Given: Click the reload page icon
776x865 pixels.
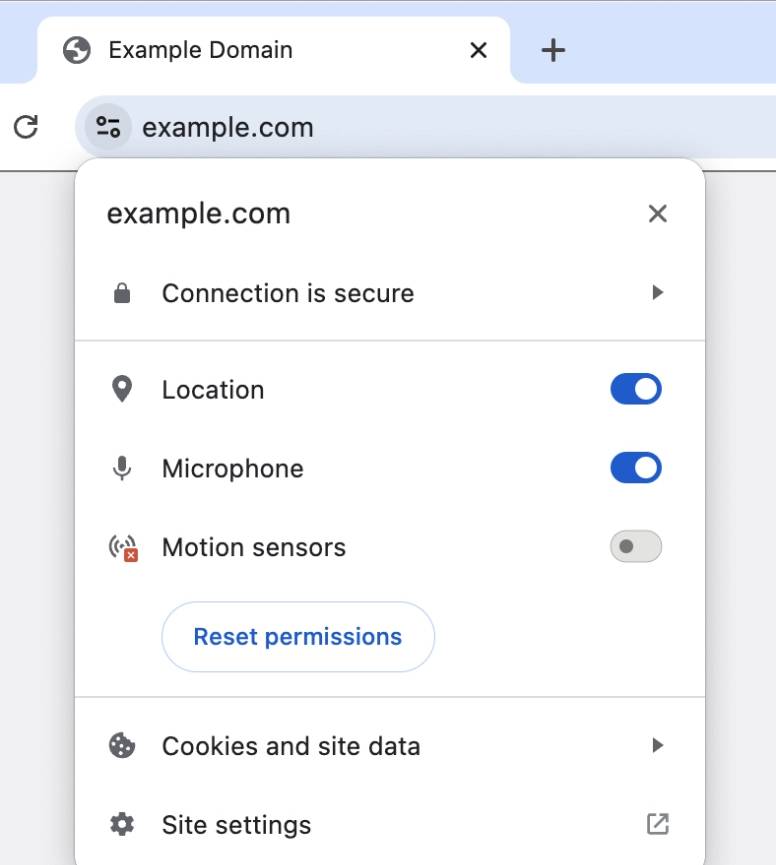Looking at the screenshot, I should pyautogui.click(x=26, y=127).
